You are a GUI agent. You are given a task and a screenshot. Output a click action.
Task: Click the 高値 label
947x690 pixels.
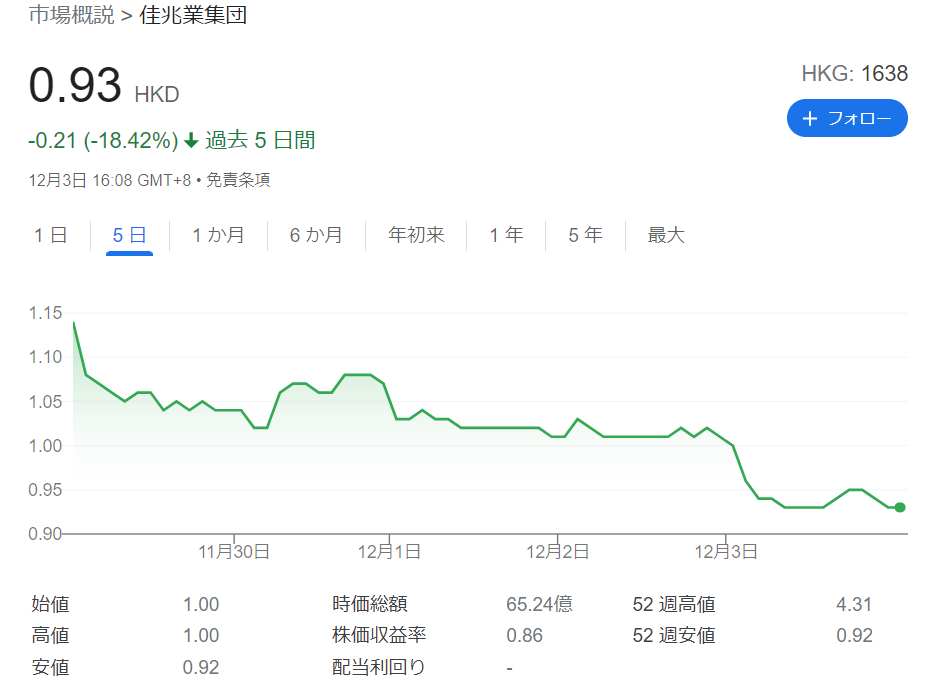click(50, 636)
